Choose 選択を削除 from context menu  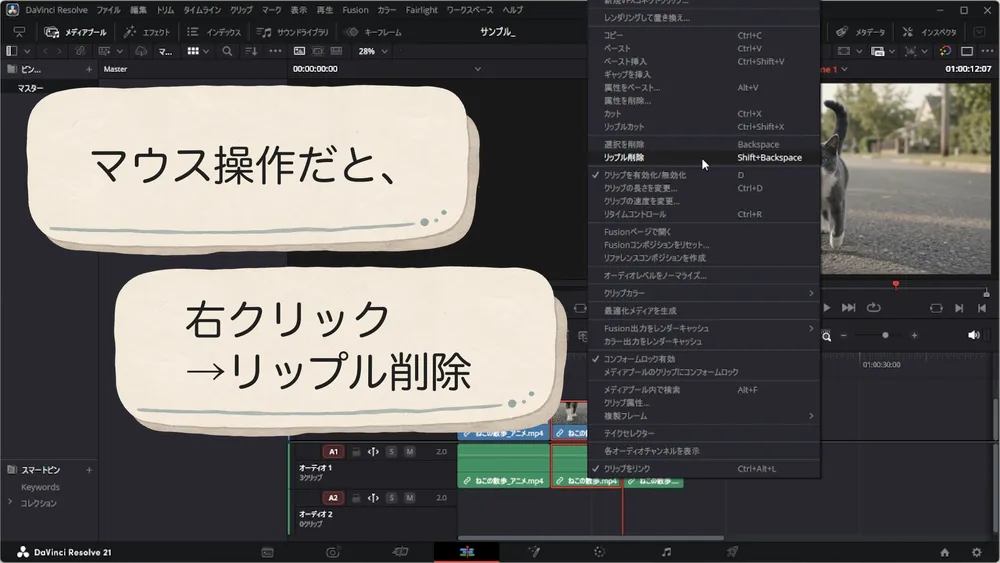pyautogui.click(x=703, y=144)
